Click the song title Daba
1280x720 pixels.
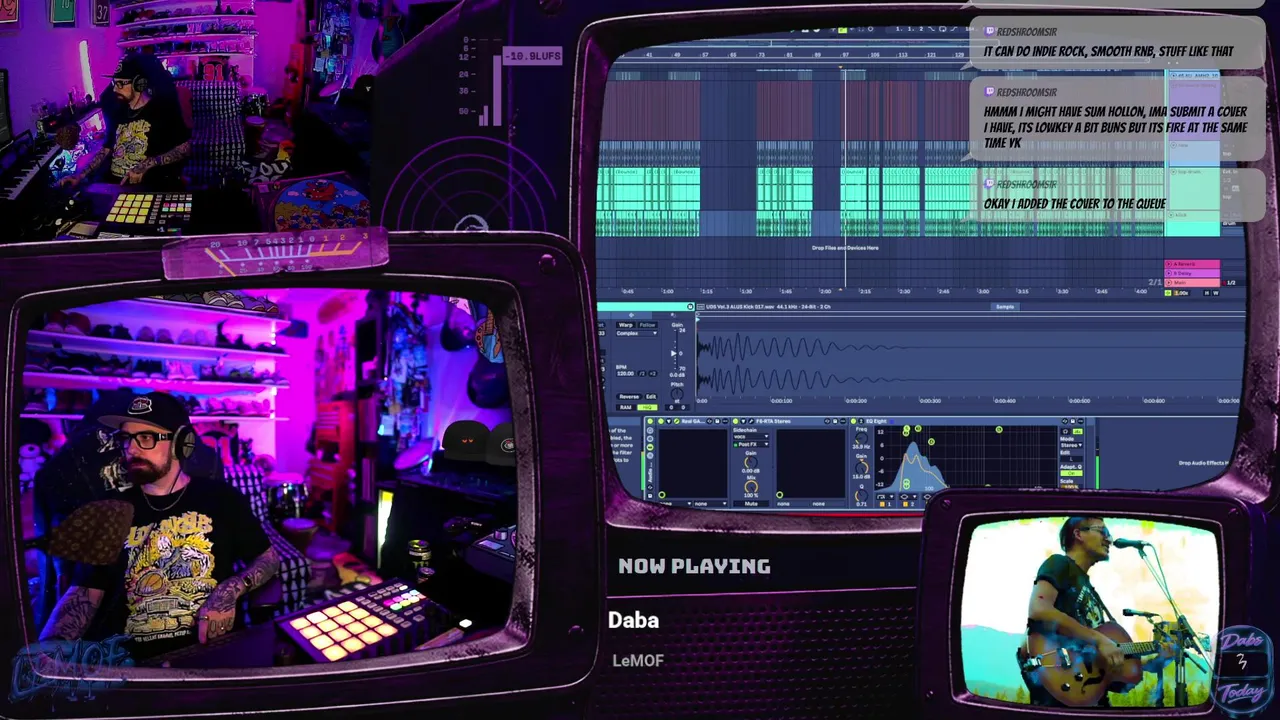tap(633, 620)
